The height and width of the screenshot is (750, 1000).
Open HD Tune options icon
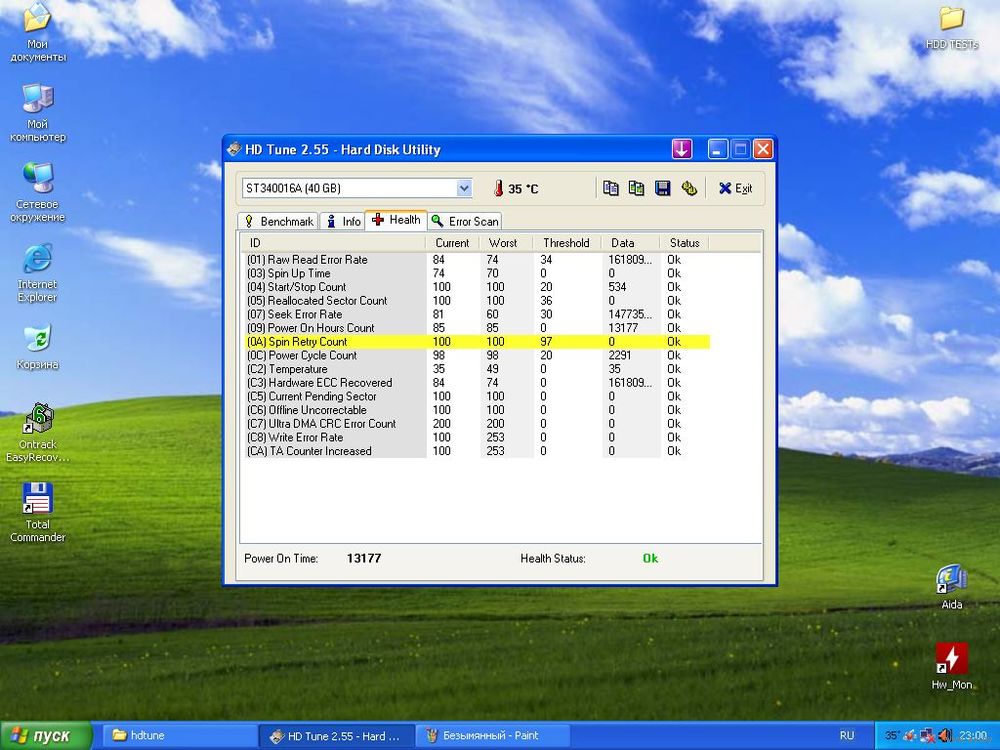click(688, 188)
